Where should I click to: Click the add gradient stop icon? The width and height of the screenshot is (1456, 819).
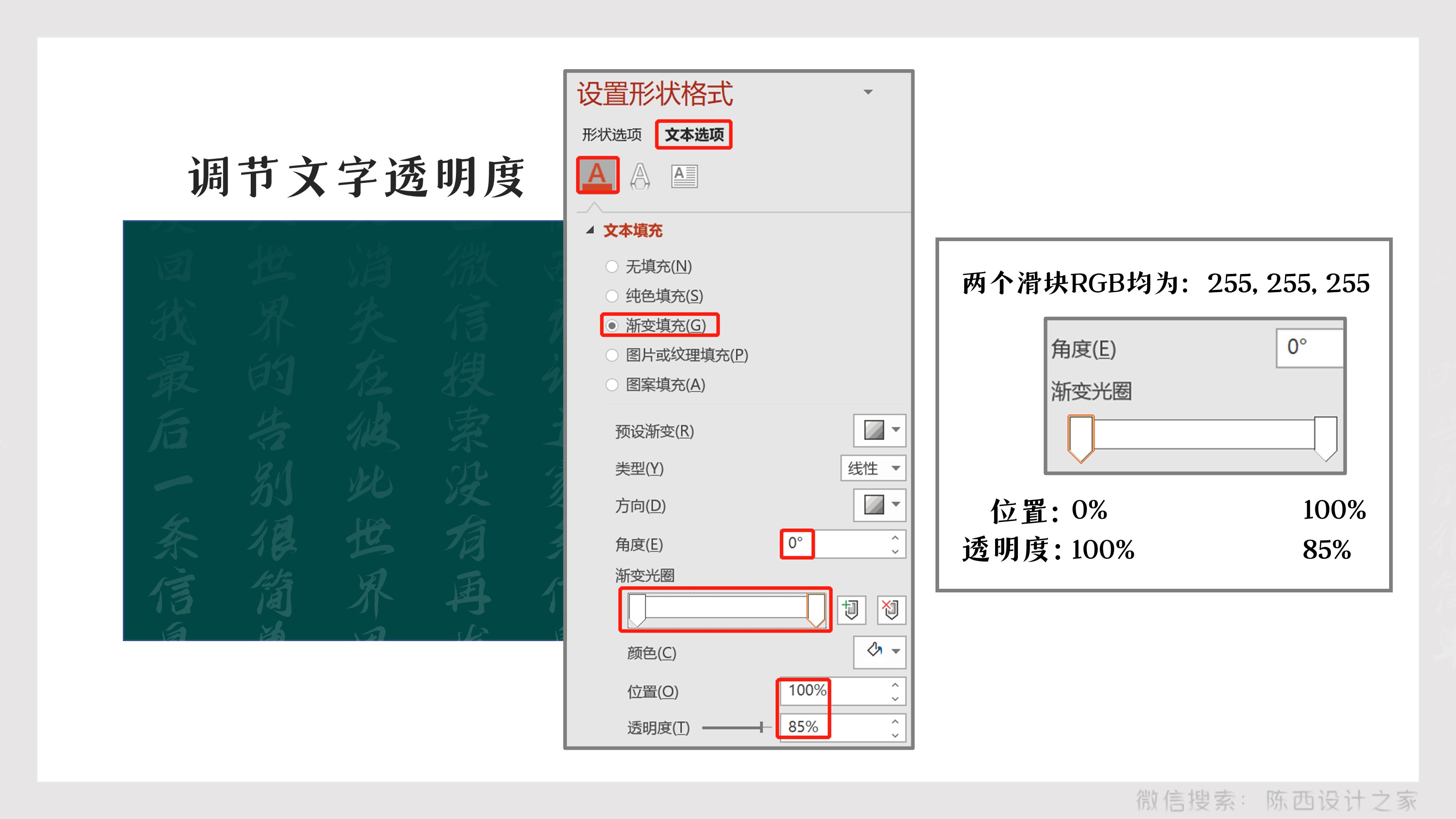tap(851, 610)
